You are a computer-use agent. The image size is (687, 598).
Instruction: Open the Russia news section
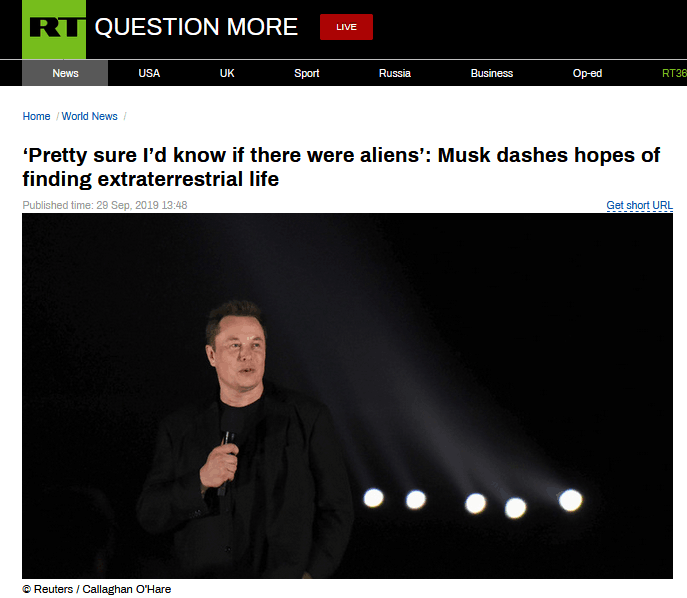pyautogui.click(x=395, y=73)
